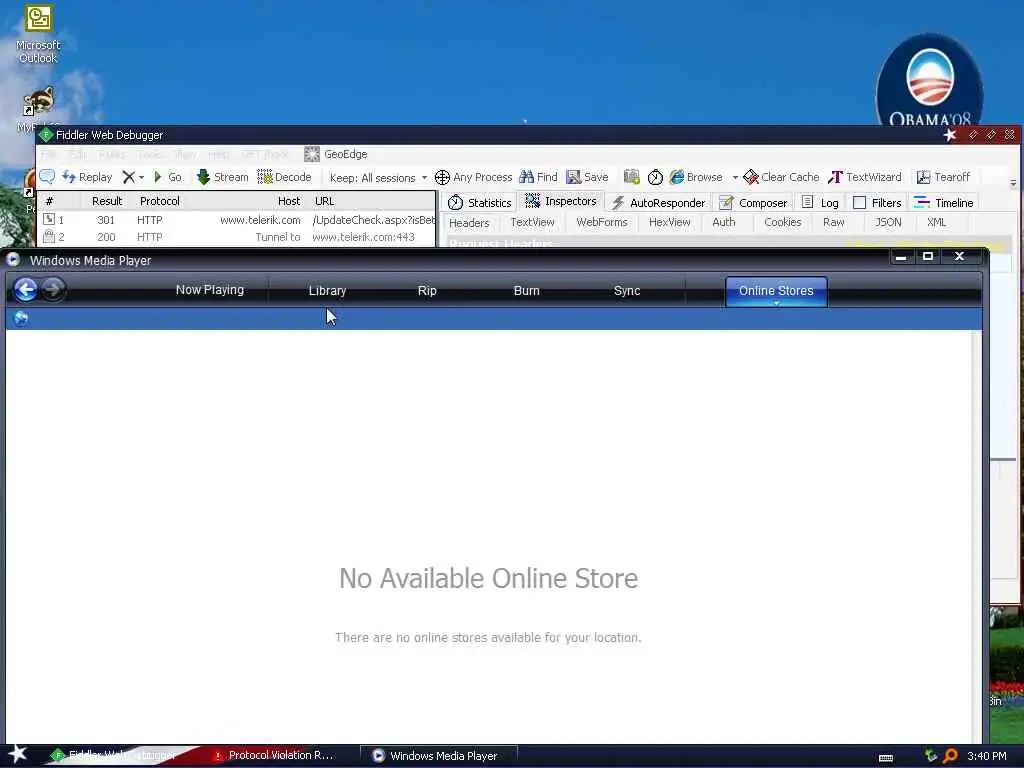This screenshot has height=768, width=1024.
Task: Click the Browse Internet Explorer icon
Action: click(x=677, y=177)
